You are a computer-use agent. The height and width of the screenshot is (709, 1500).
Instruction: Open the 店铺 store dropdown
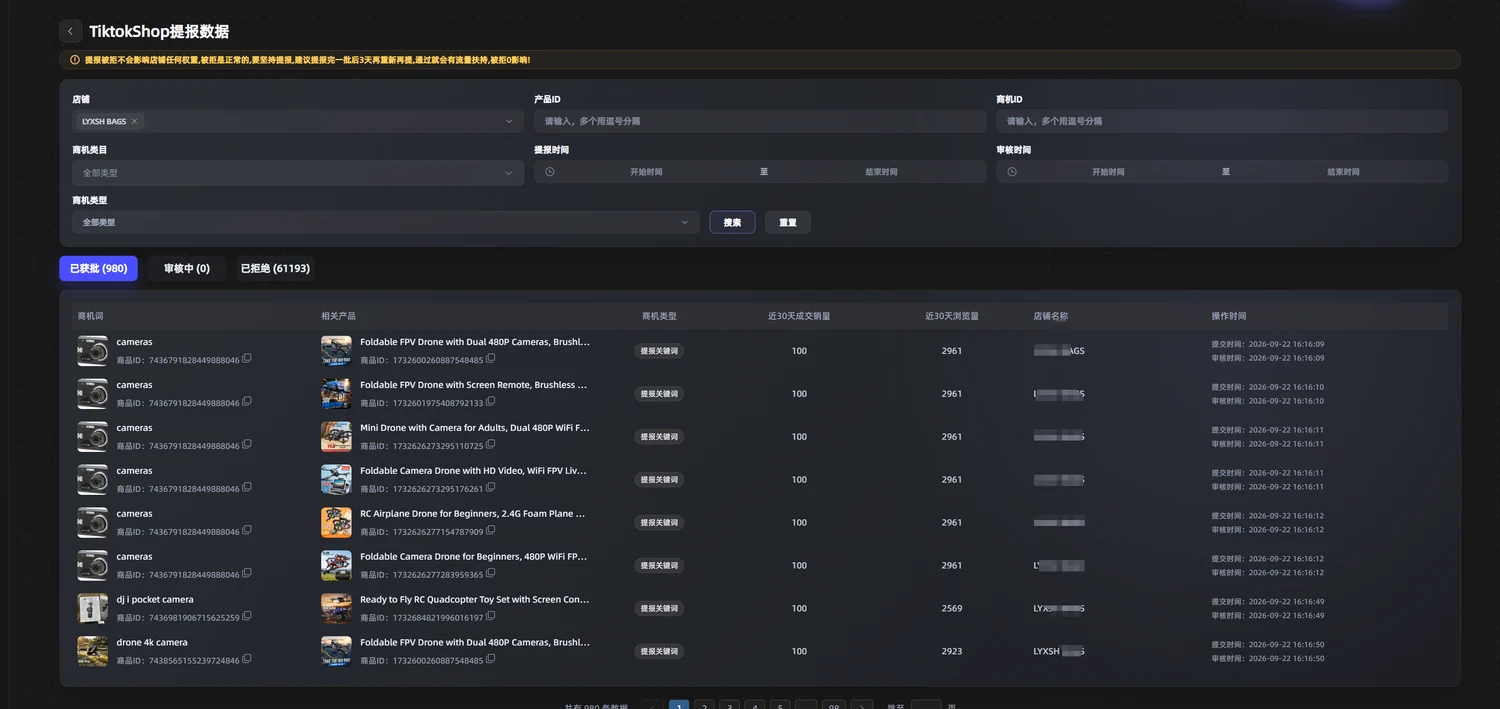click(298, 121)
